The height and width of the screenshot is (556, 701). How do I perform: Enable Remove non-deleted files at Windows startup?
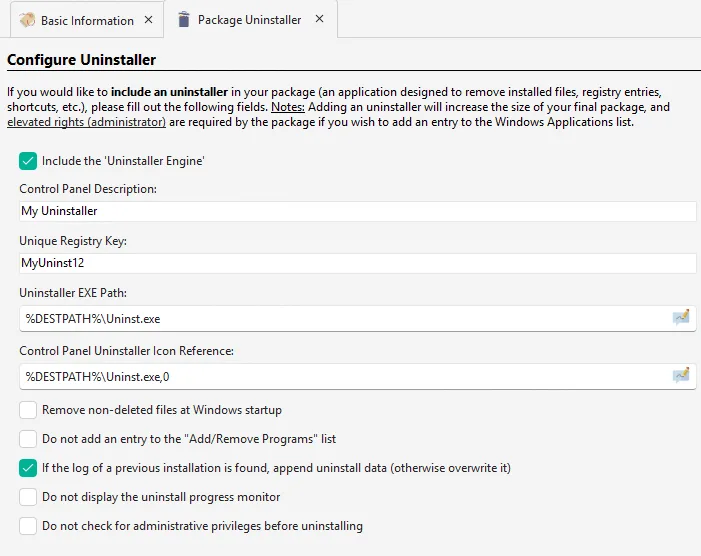28,410
